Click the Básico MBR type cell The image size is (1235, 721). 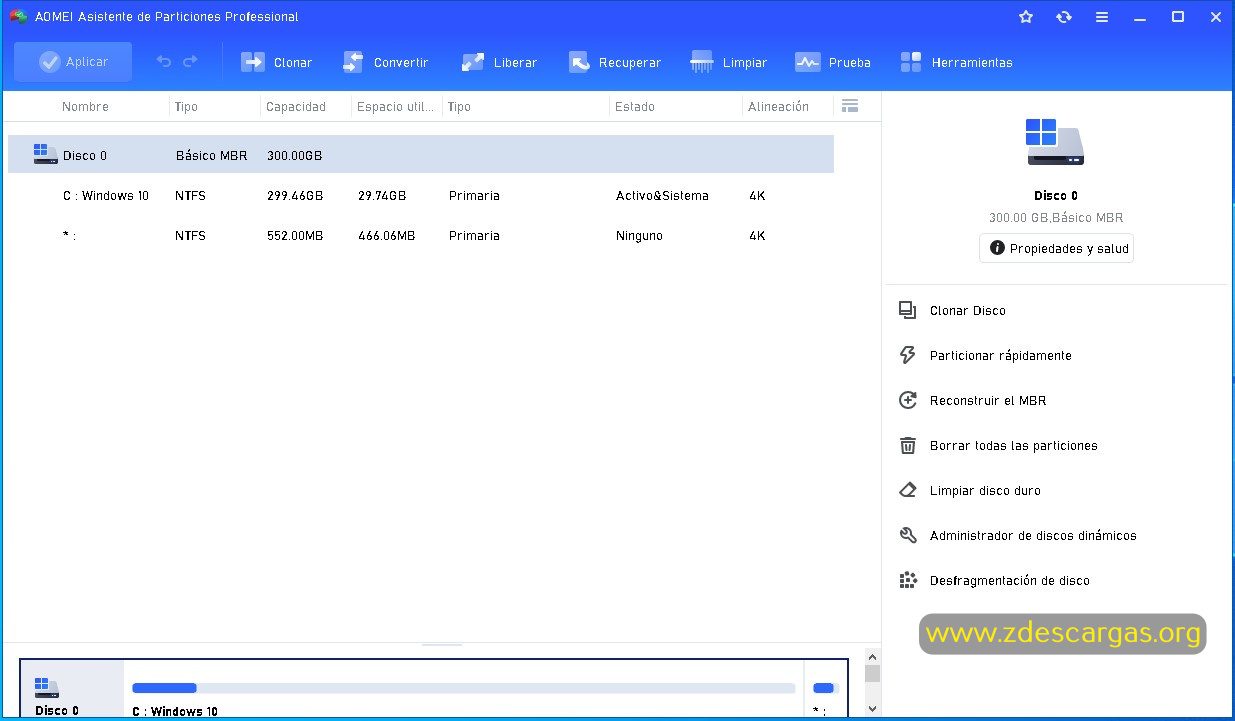click(x=211, y=156)
